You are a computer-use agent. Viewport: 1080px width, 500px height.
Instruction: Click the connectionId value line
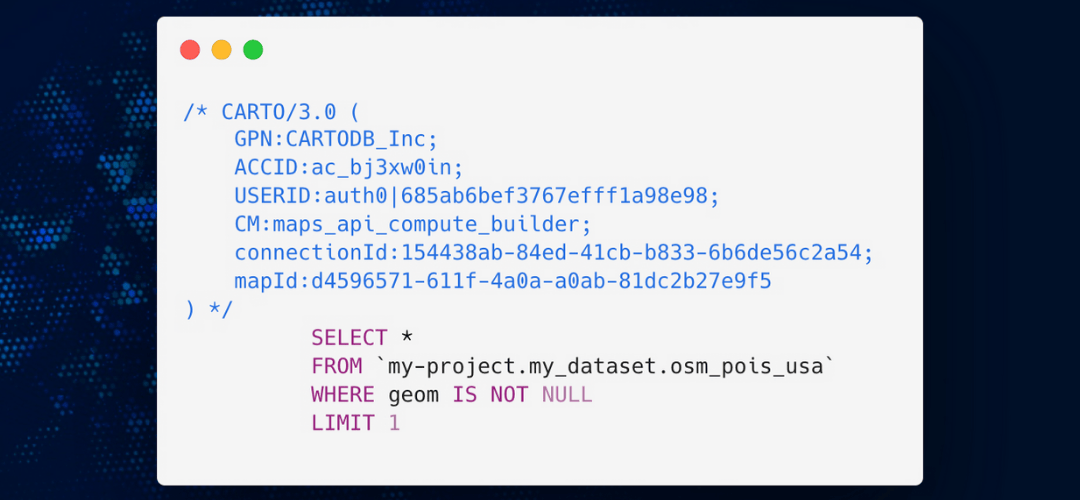click(554, 253)
